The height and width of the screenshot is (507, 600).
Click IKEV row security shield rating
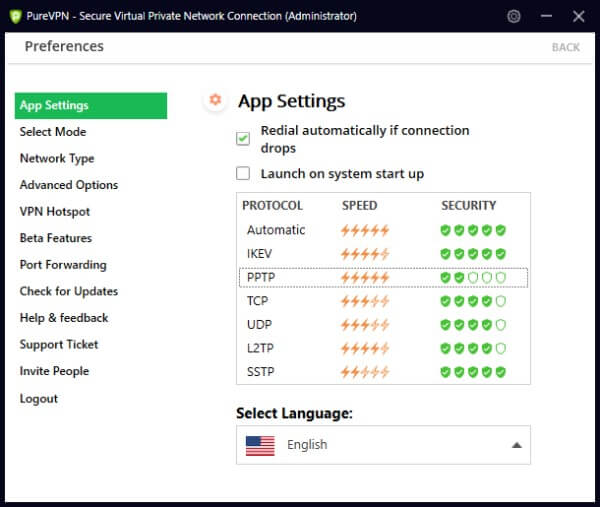pos(473,254)
